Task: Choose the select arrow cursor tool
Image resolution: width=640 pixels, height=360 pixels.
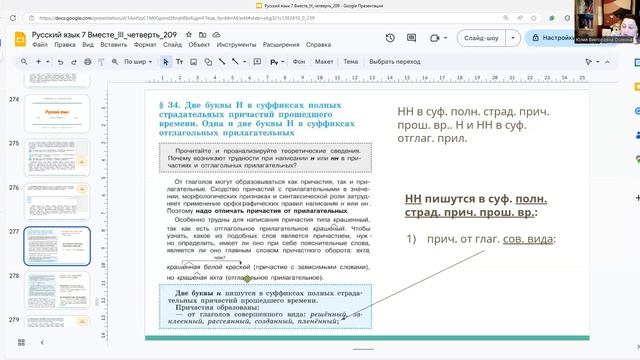Action: pyautogui.click(x=165, y=62)
